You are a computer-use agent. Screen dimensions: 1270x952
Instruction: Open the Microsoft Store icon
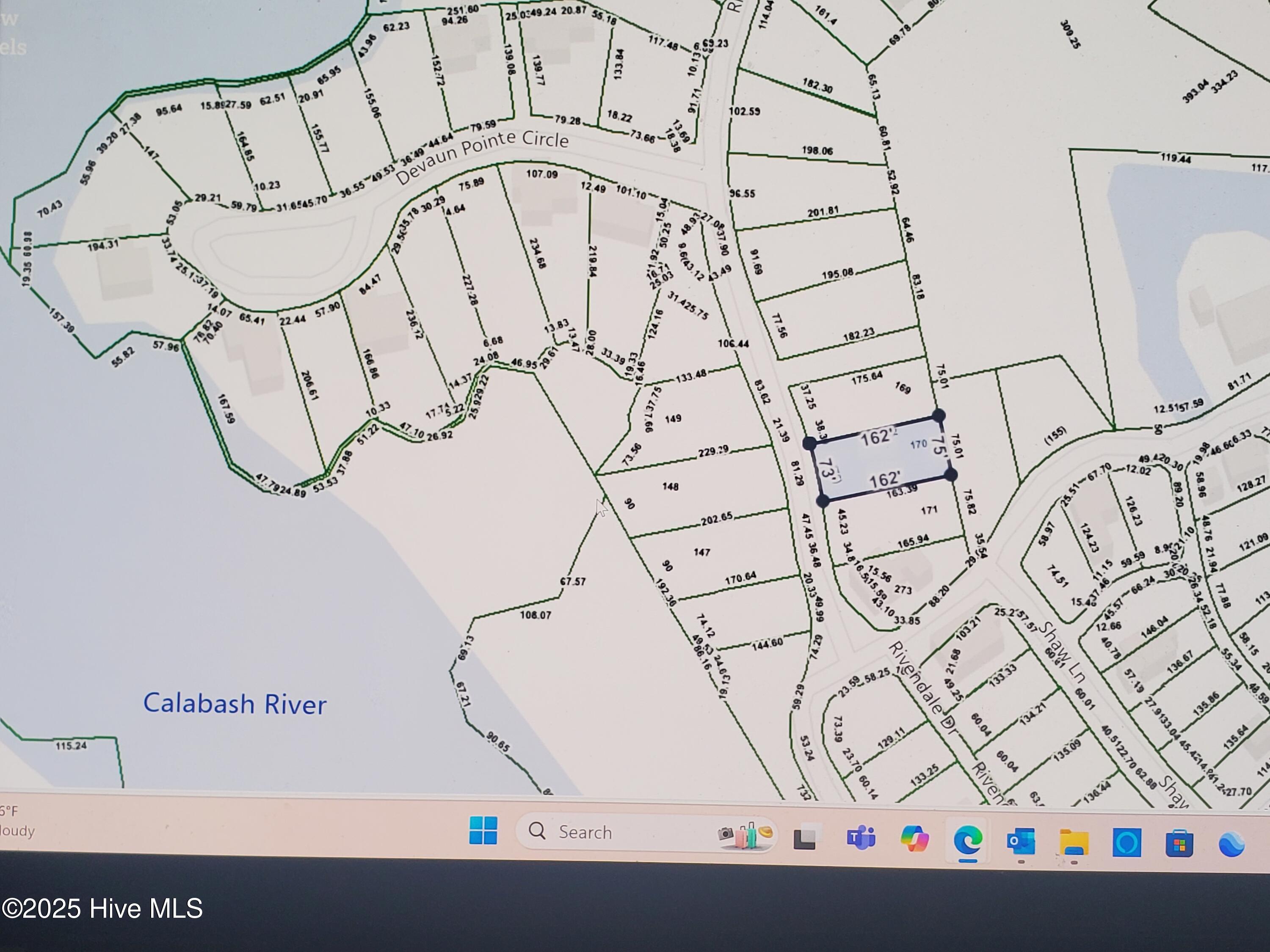[x=1179, y=844]
